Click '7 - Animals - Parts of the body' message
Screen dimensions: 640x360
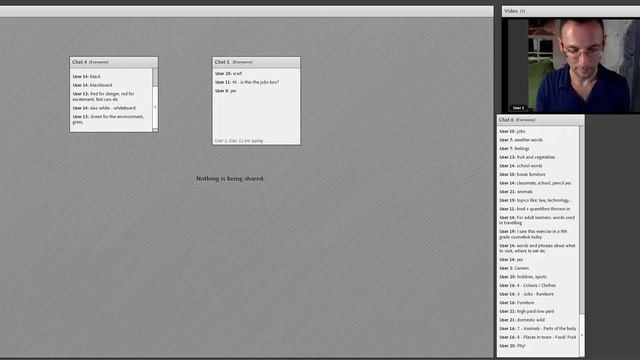pos(538,328)
